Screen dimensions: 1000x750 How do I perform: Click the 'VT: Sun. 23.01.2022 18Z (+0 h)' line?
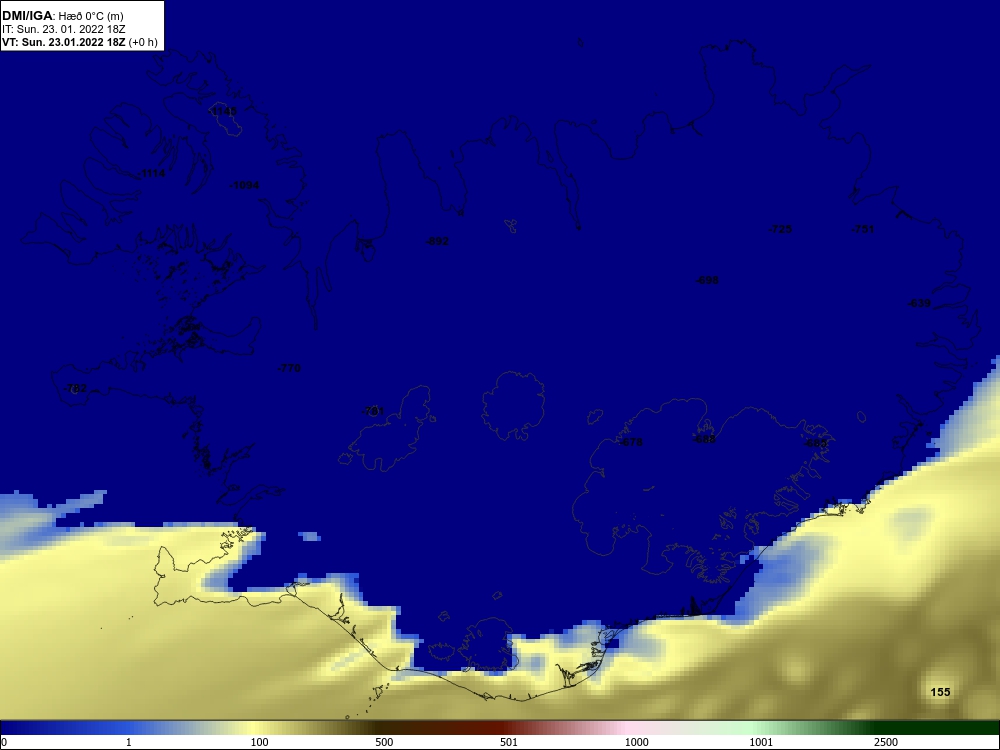79,42
